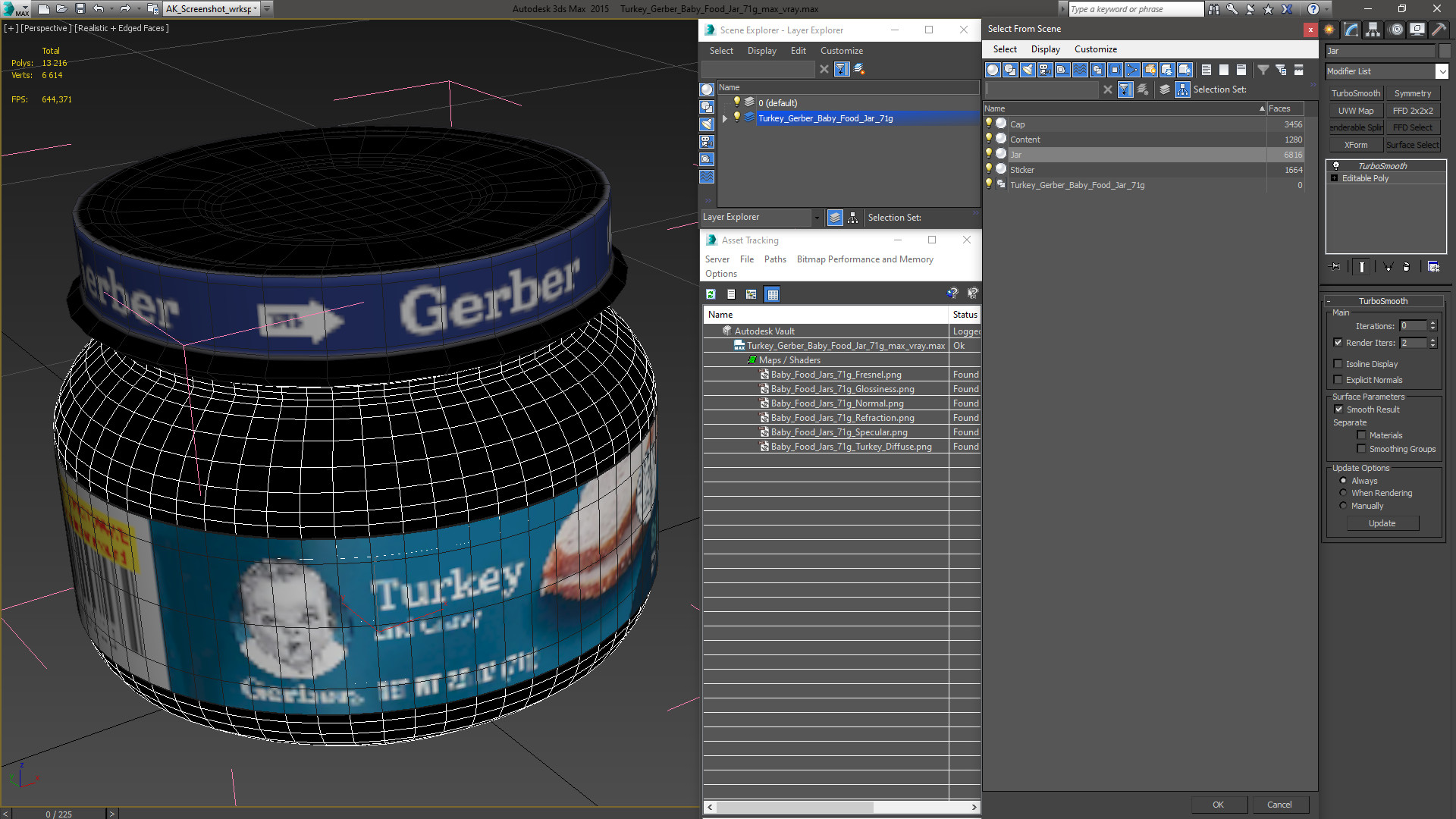Toggle TurboSmooth modifier lightbulb in stack
Screen dimensions: 1456x819
[x=1336, y=165]
